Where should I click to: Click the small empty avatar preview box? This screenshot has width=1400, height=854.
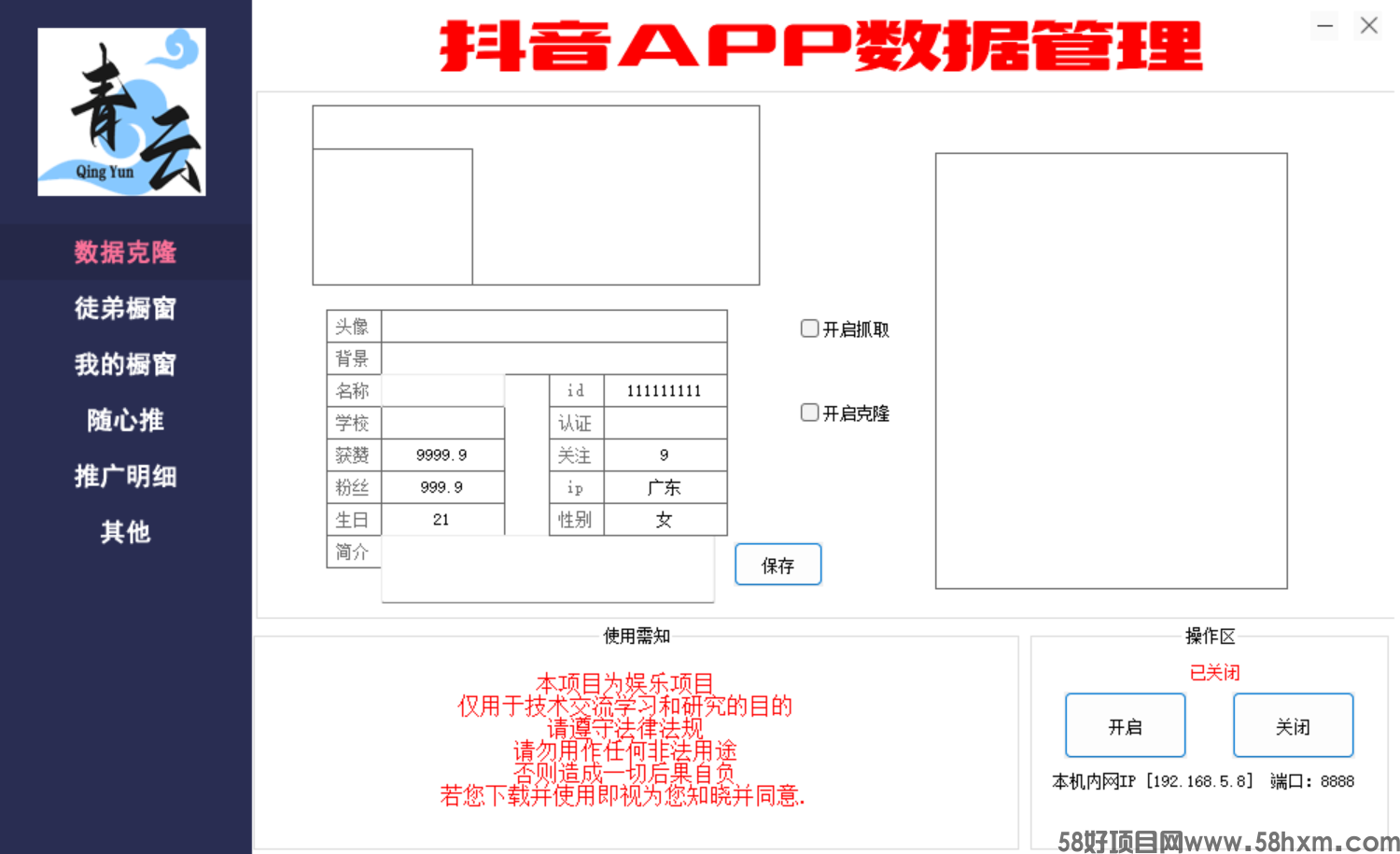pos(393,217)
